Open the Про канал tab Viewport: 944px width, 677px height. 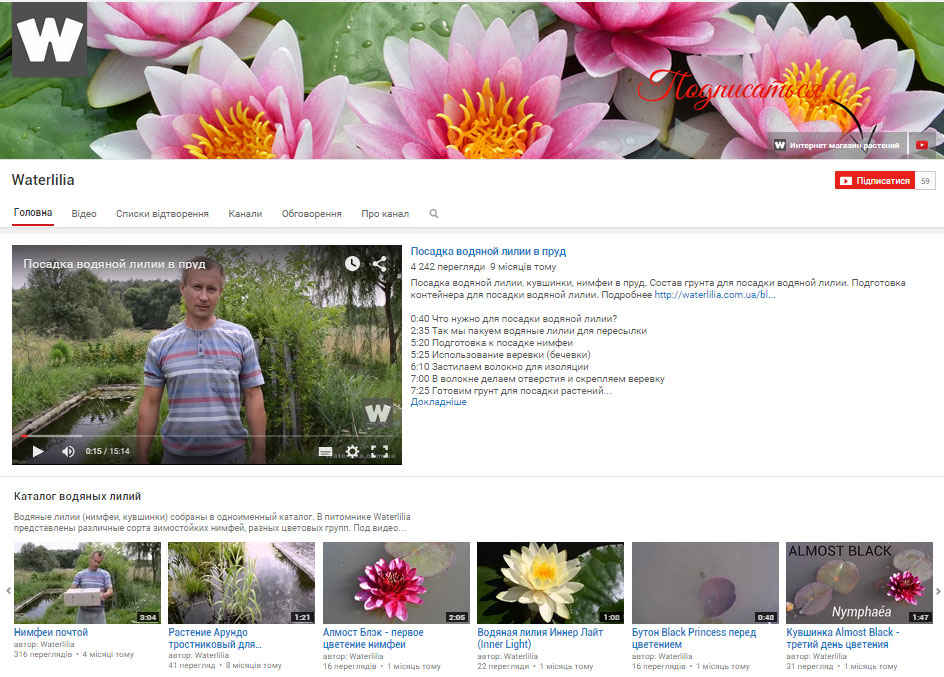[x=385, y=214]
